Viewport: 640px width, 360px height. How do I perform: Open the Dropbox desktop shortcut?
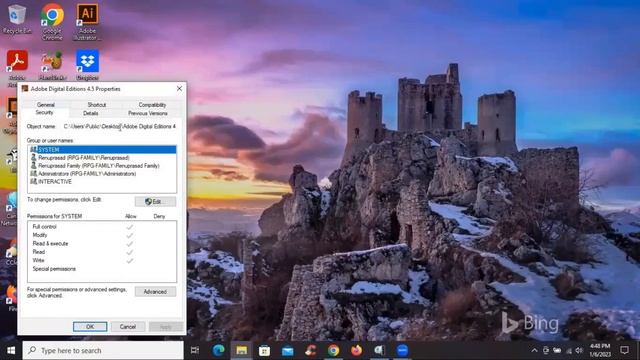(87, 65)
